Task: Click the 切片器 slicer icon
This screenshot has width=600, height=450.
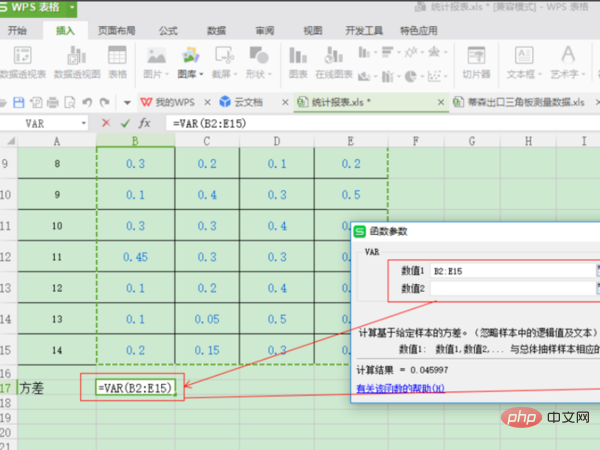Action: pos(476,62)
